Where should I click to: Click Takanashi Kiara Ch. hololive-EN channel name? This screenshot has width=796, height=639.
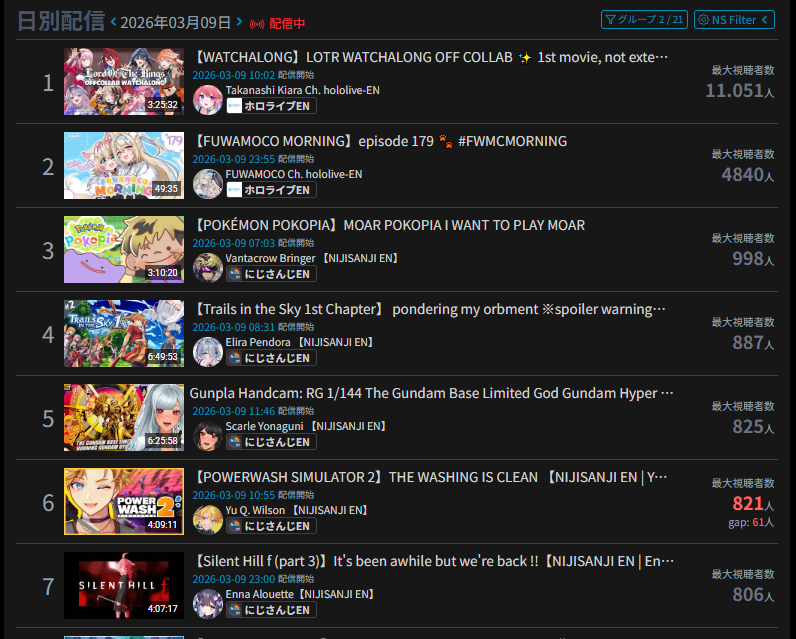tap(303, 90)
